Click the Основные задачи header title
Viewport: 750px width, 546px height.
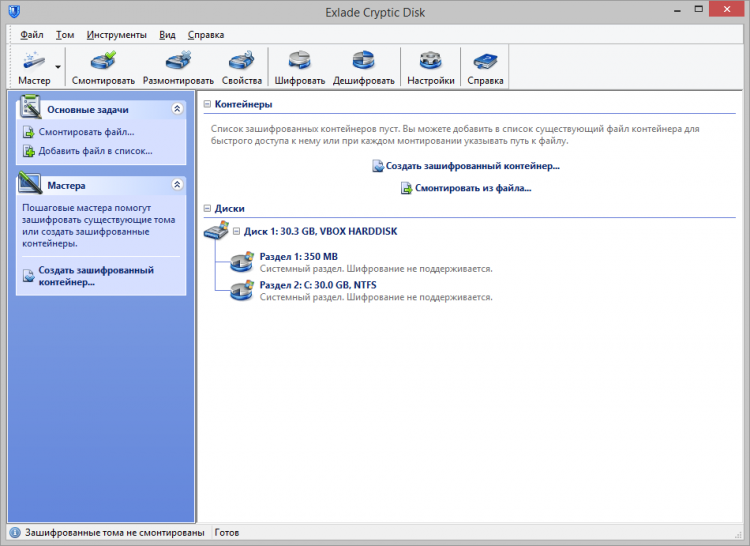(88, 109)
